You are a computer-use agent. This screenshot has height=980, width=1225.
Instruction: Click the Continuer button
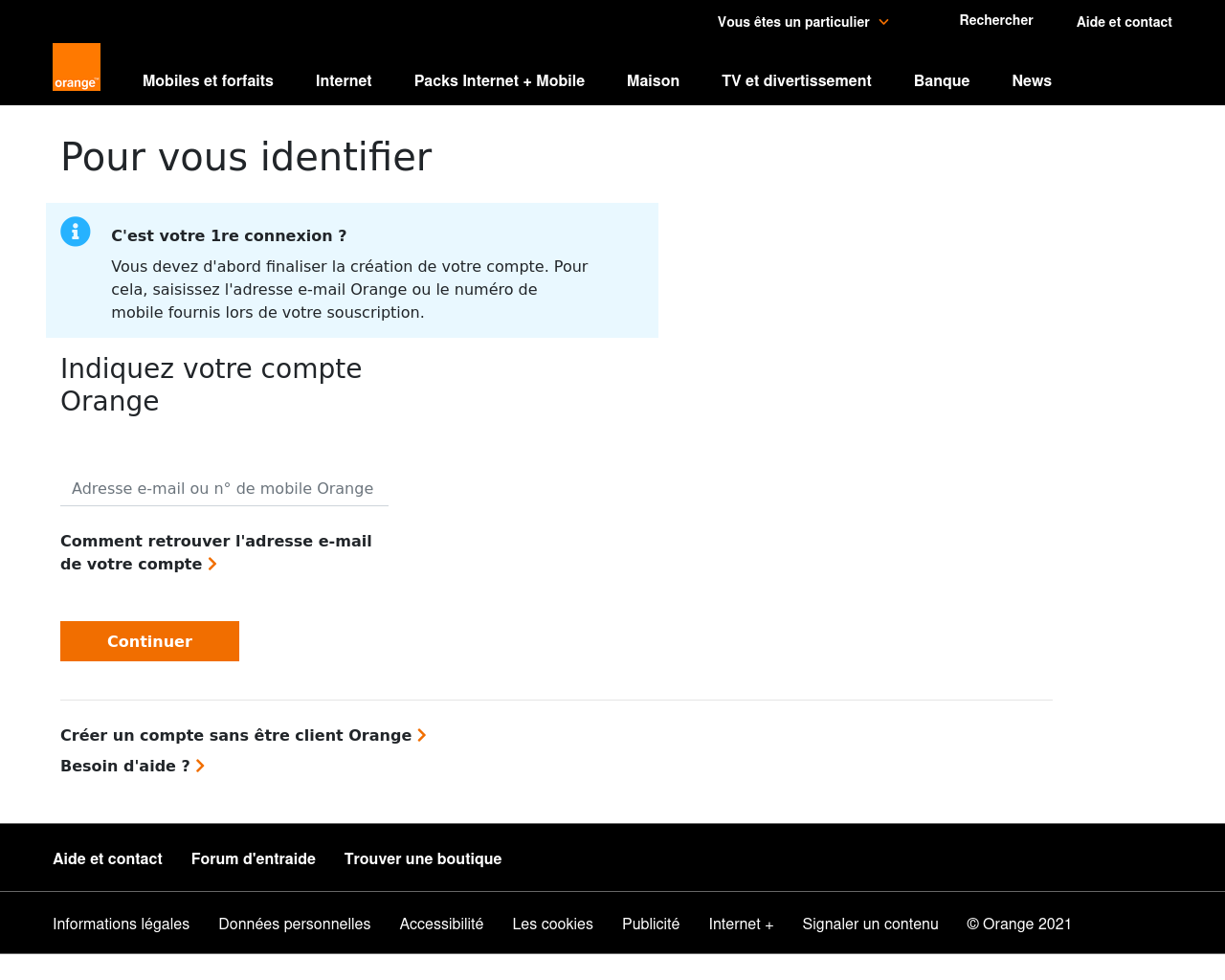[149, 641]
